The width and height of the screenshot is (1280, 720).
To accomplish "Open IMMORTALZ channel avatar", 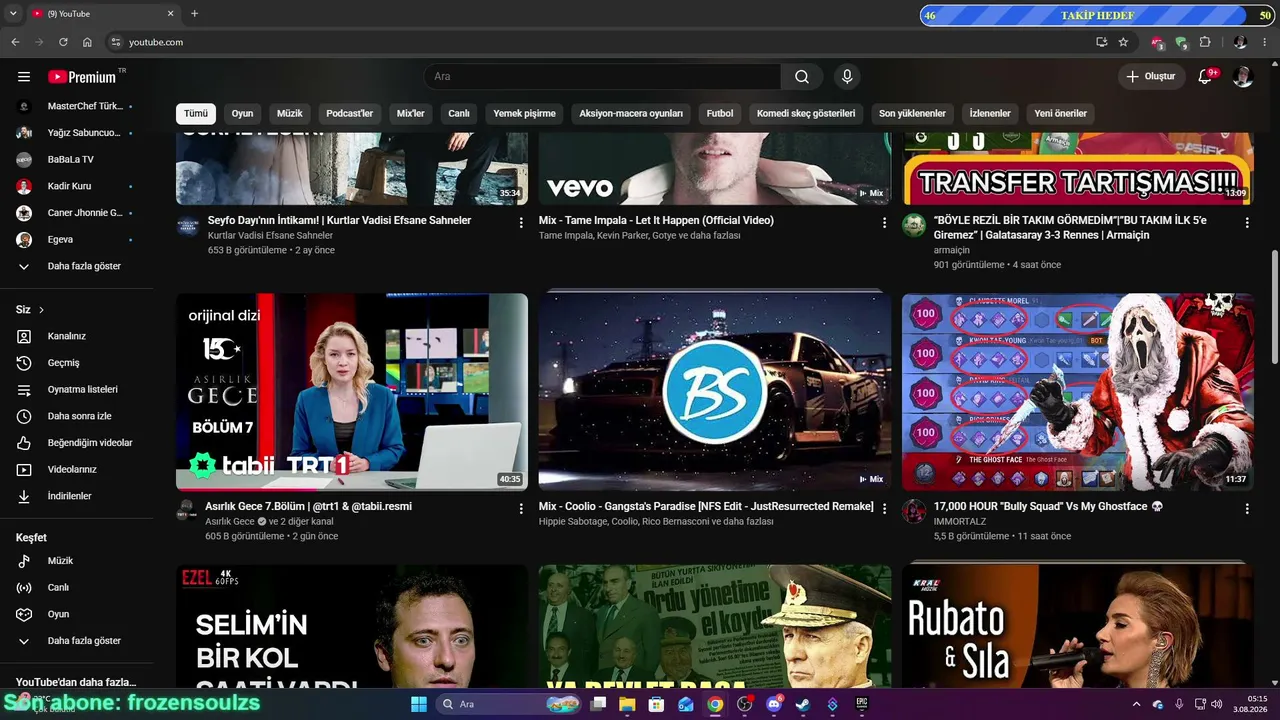I will click(914, 511).
